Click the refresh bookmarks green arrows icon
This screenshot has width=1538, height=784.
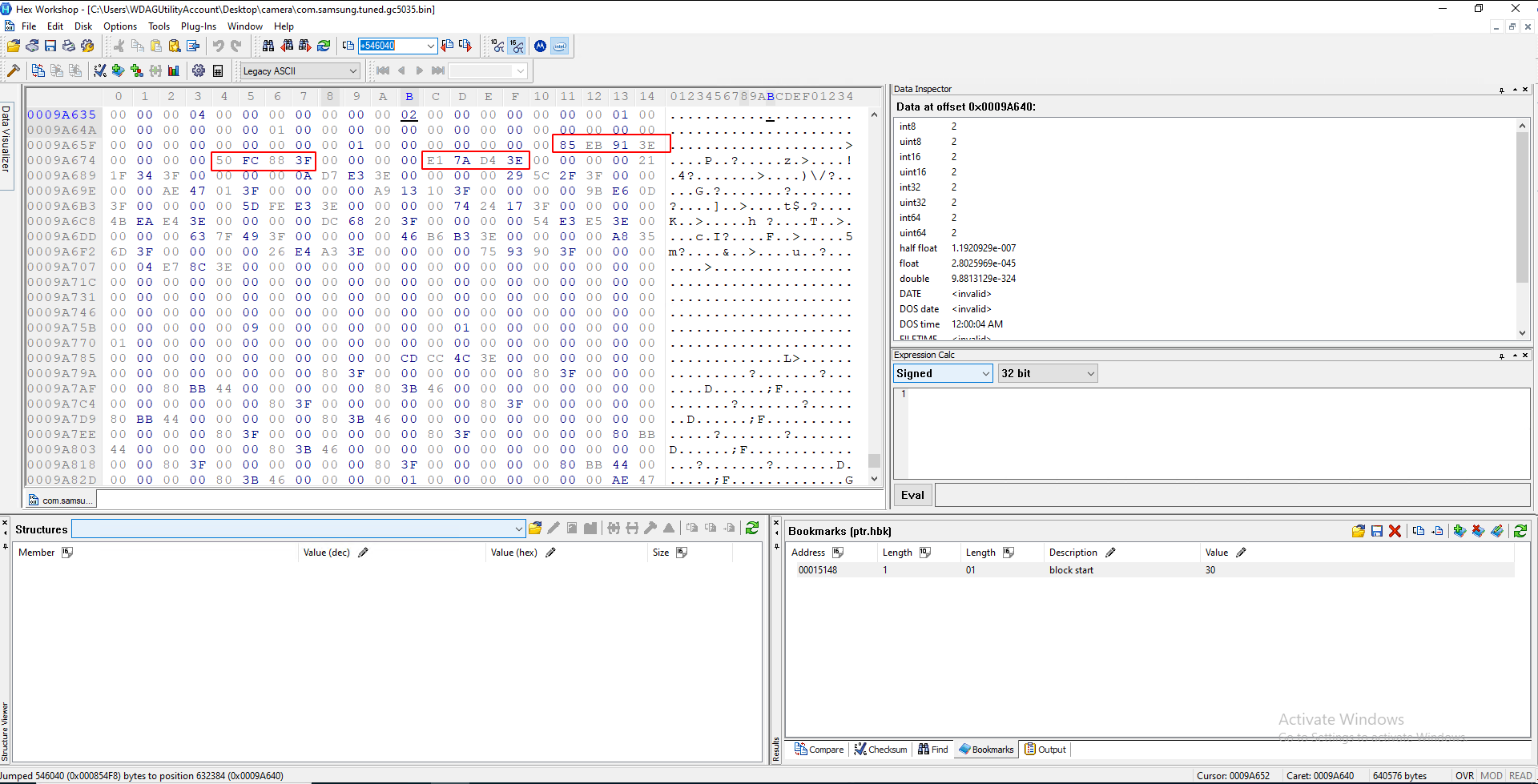tap(1520, 531)
